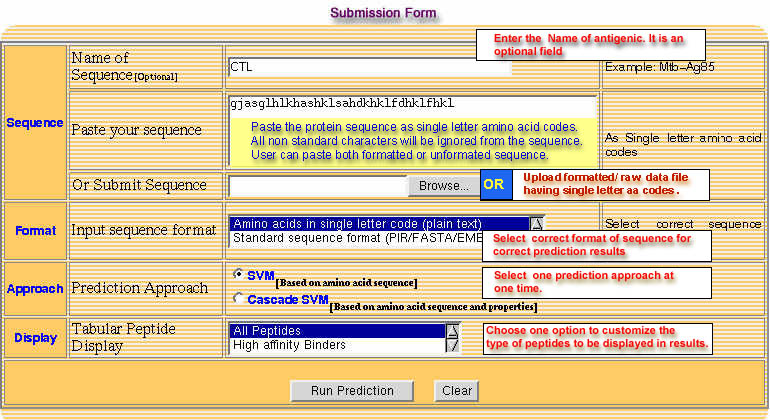Viewport: 770px width, 420px height.
Task: Click the blue Sequence section label
Action: pos(35,123)
